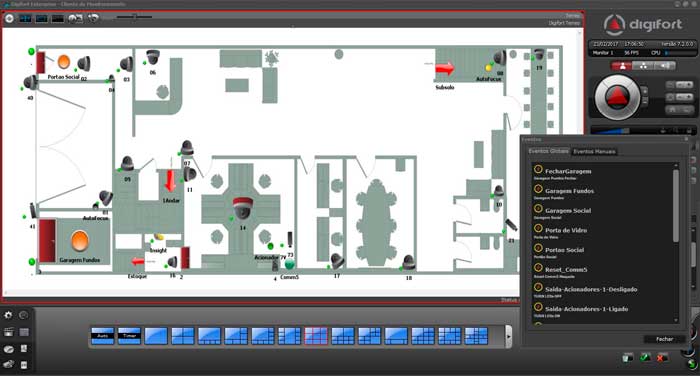Click the Fechar button
700x376 pixels.
click(x=664, y=339)
